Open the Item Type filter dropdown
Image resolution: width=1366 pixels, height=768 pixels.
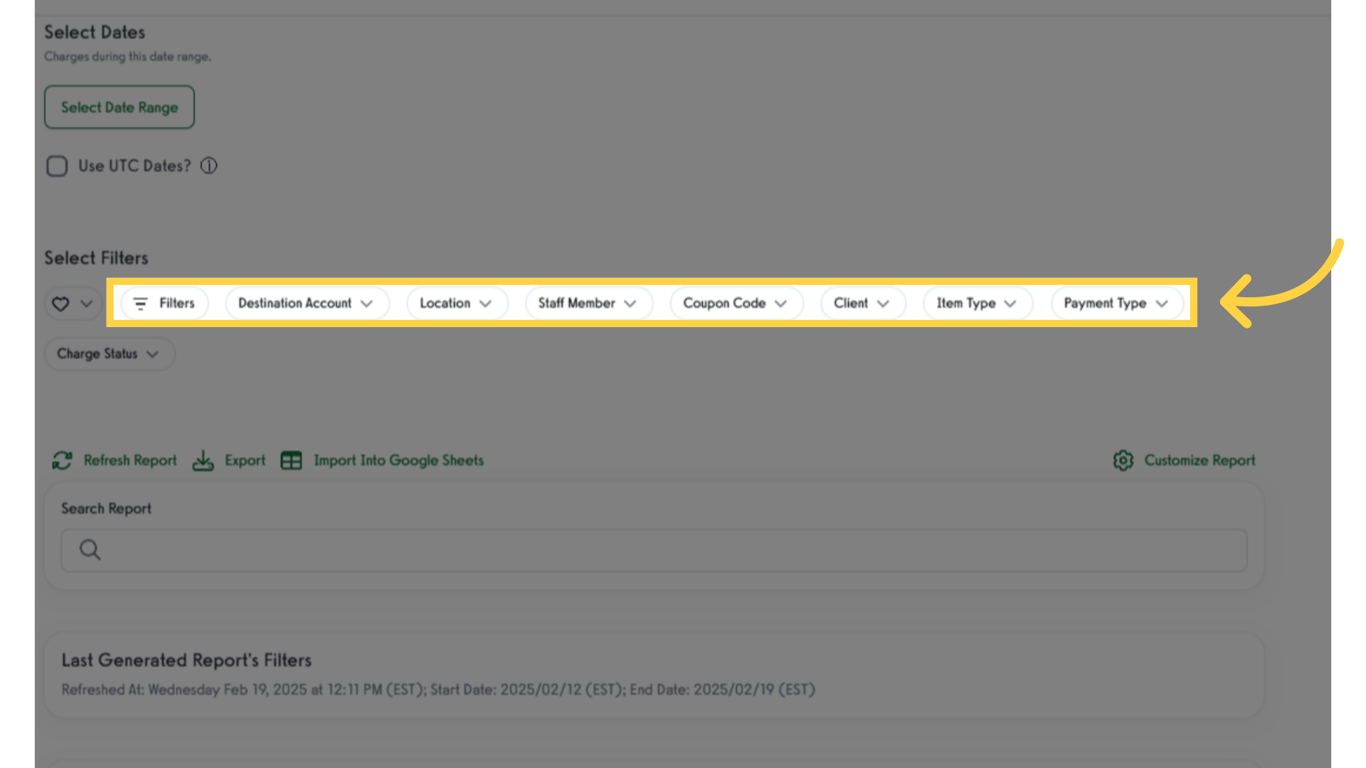point(977,303)
